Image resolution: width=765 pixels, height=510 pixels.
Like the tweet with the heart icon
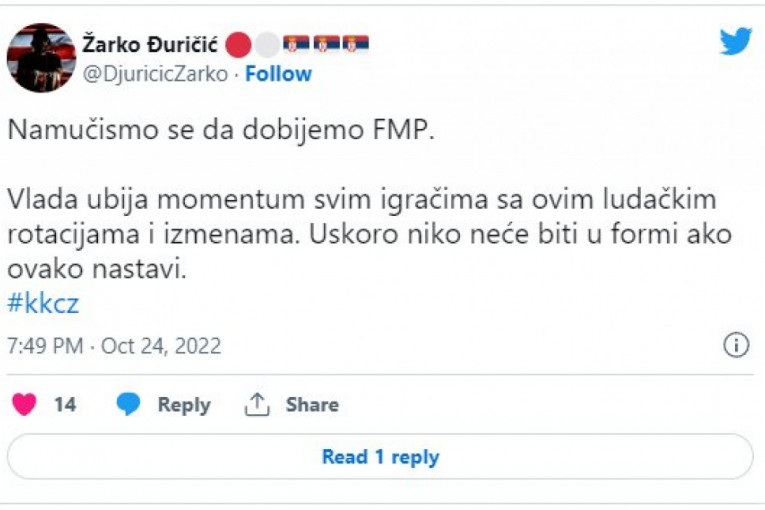(23, 404)
